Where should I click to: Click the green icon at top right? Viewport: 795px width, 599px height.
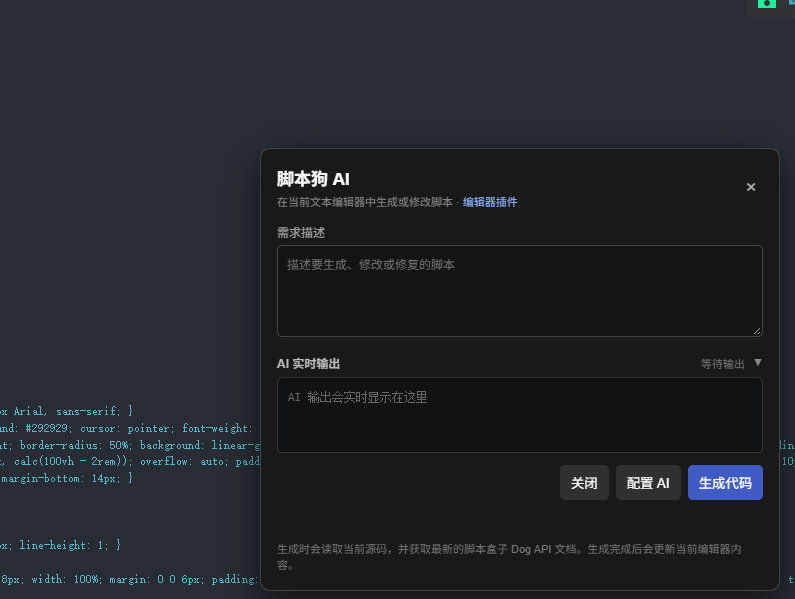767,4
